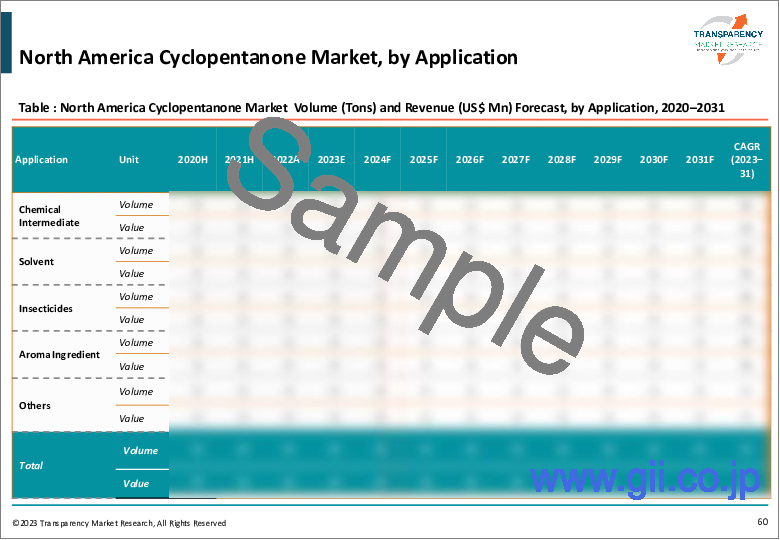Screen dimensions: 780x540
Task: Click the Application column header
Action: [41, 160]
